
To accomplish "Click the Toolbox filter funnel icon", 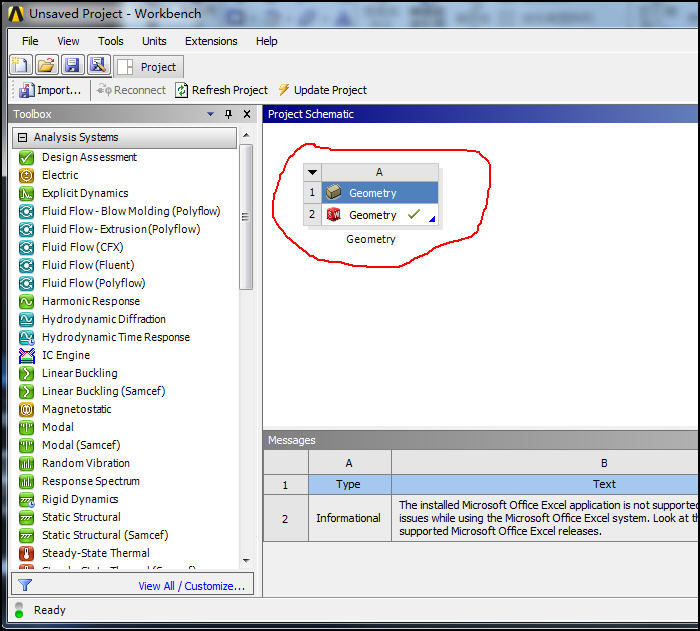I will coord(26,586).
